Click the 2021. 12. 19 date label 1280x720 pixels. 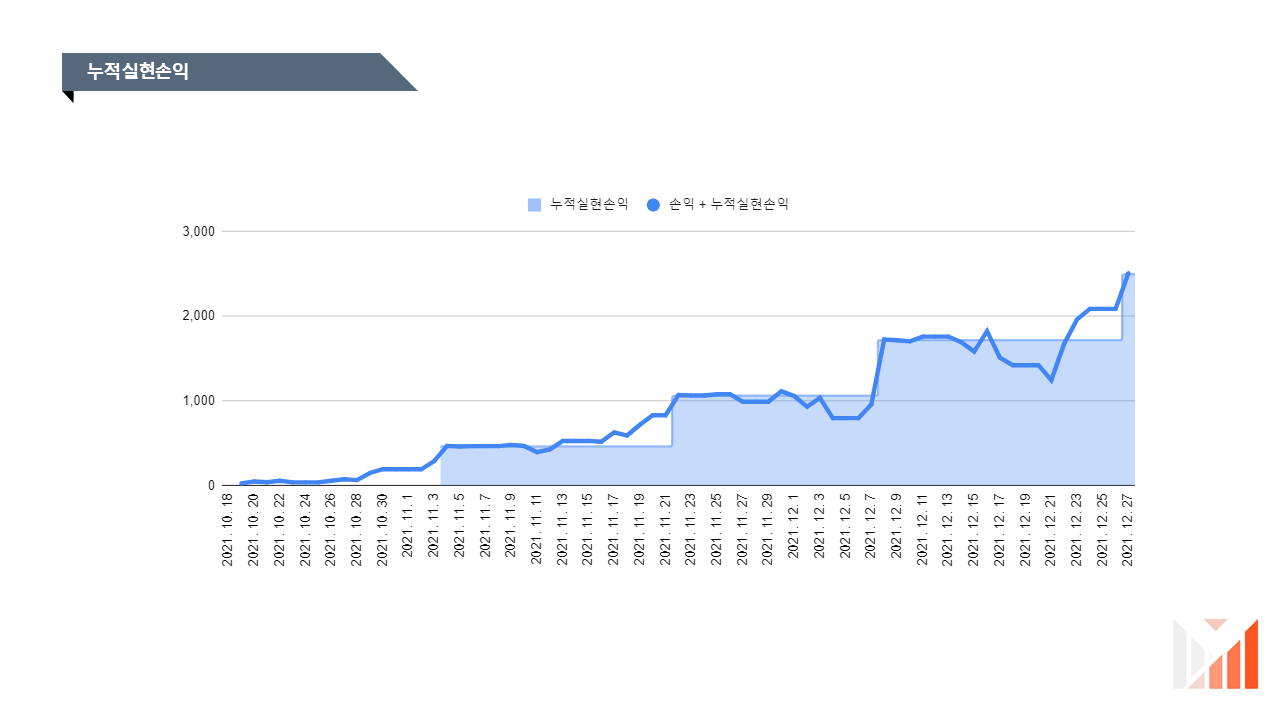[1026, 530]
